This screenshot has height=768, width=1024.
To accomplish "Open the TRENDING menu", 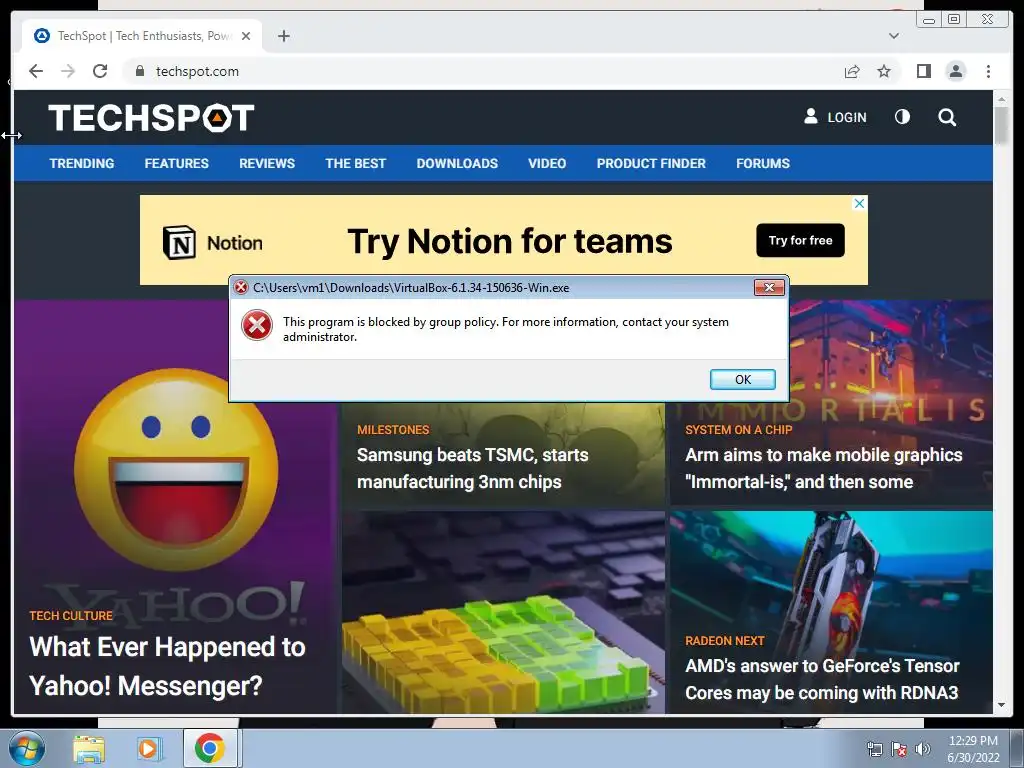I will (x=82, y=163).
